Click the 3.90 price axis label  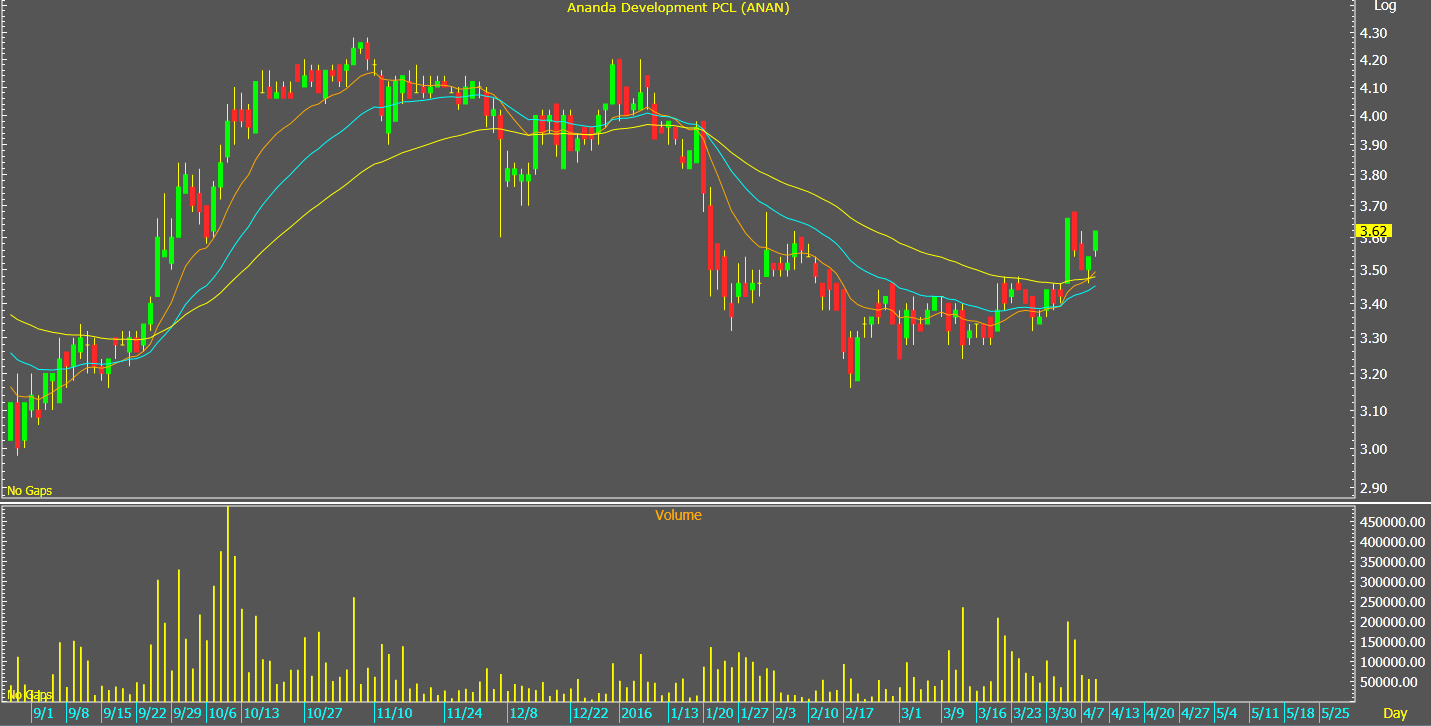(x=1373, y=145)
